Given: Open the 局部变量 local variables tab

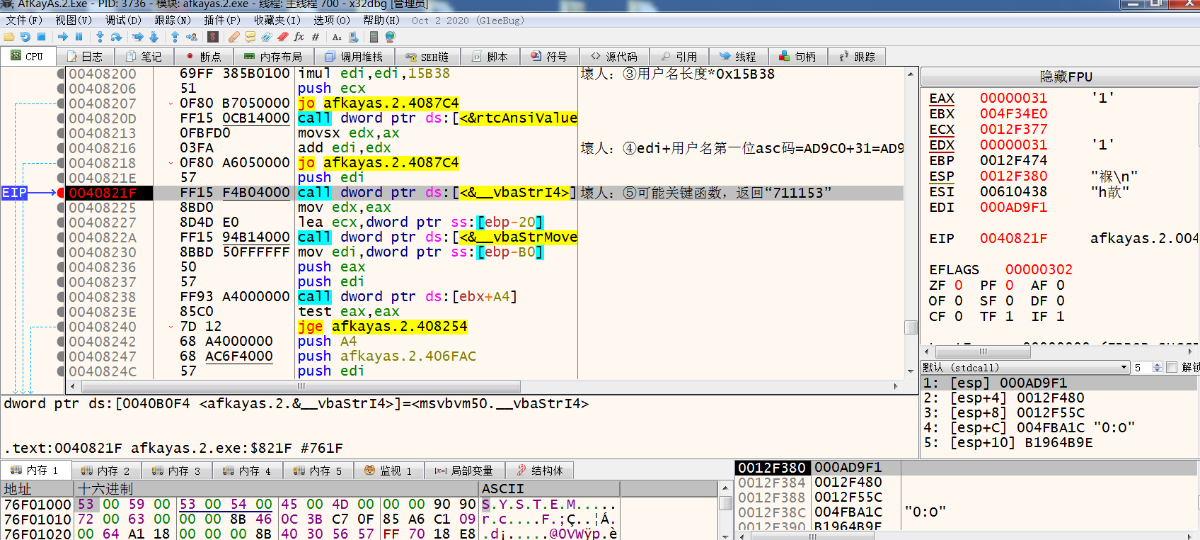Looking at the screenshot, I should 466,470.
